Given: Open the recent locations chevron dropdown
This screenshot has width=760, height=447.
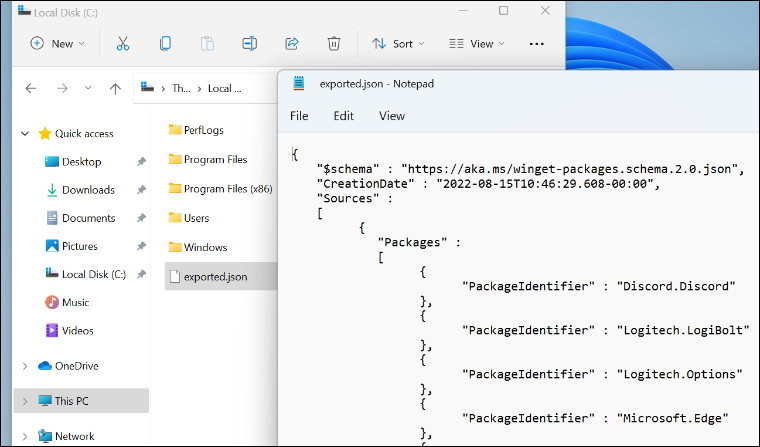Looking at the screenshot, I should 88,88.
